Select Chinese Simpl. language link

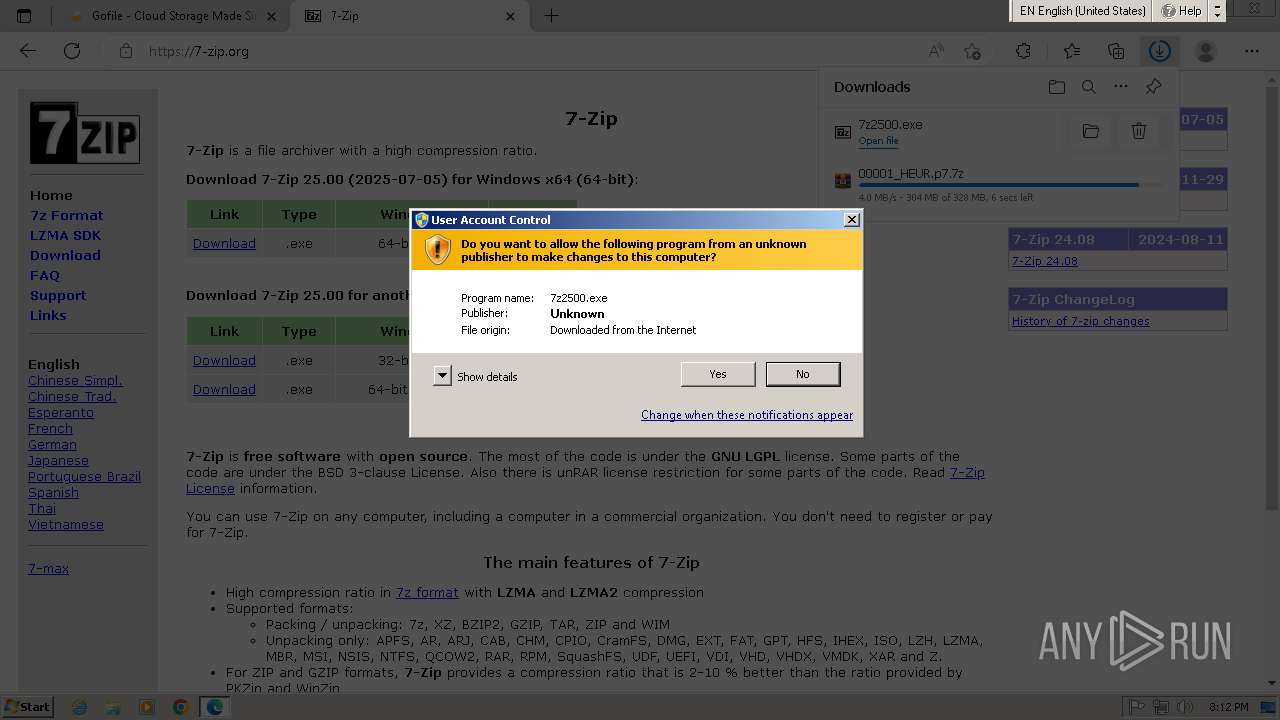click(75, 381)
